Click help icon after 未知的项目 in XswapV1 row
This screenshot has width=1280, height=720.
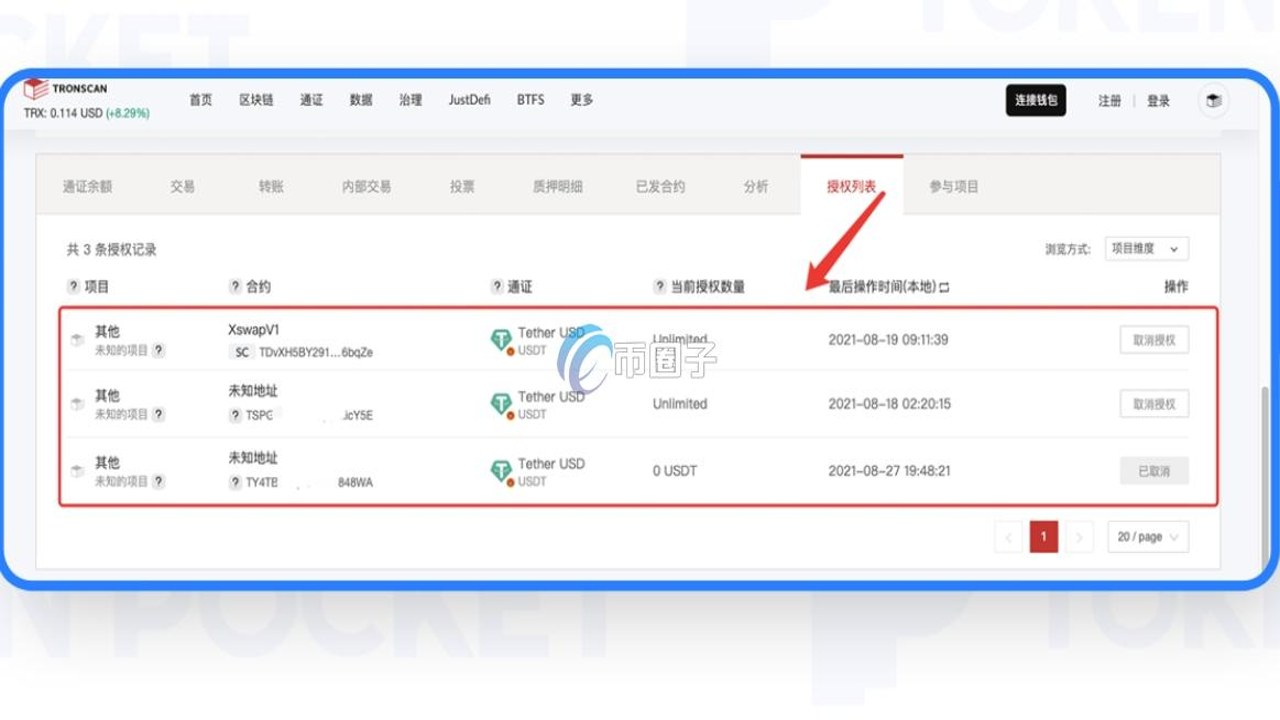[x=158, y=351]
